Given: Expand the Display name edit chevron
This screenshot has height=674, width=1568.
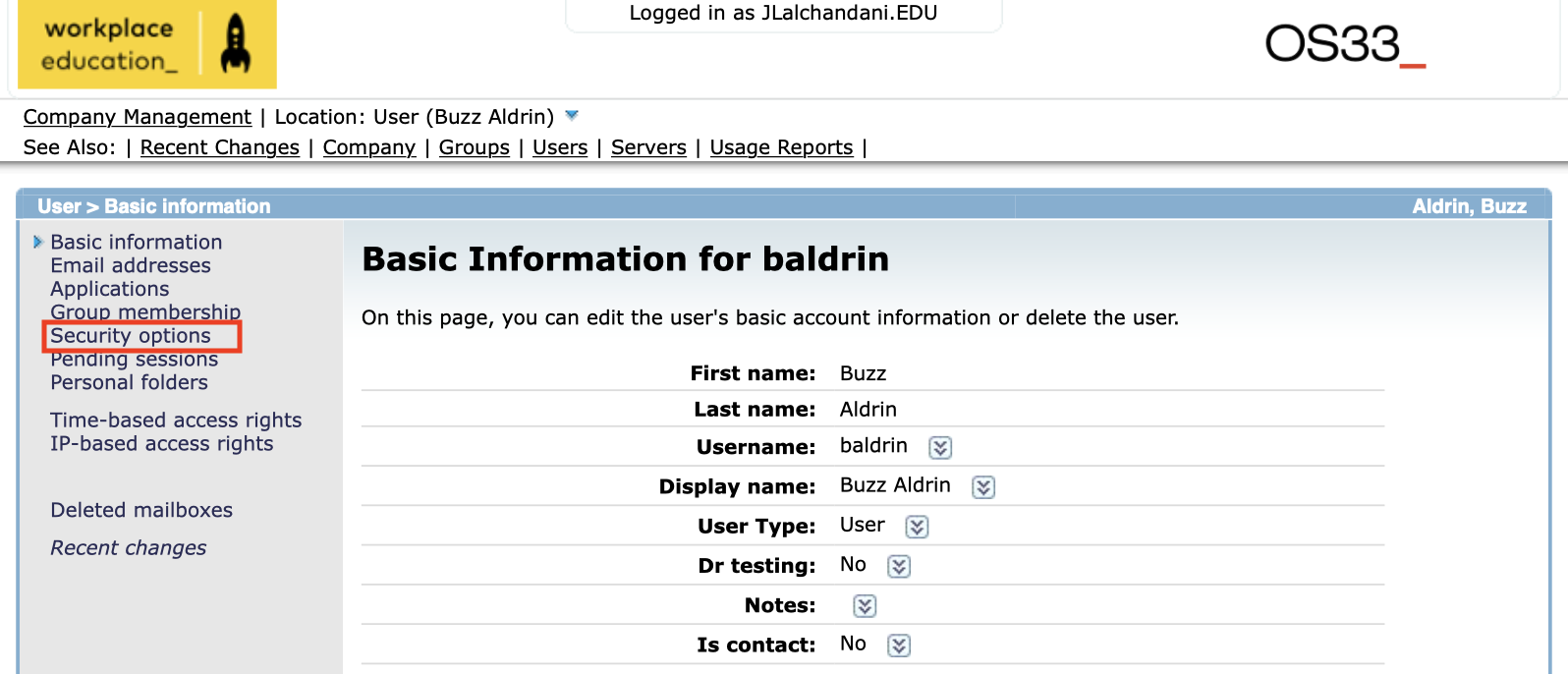Looking at the screenshot, I should point(983,487).
